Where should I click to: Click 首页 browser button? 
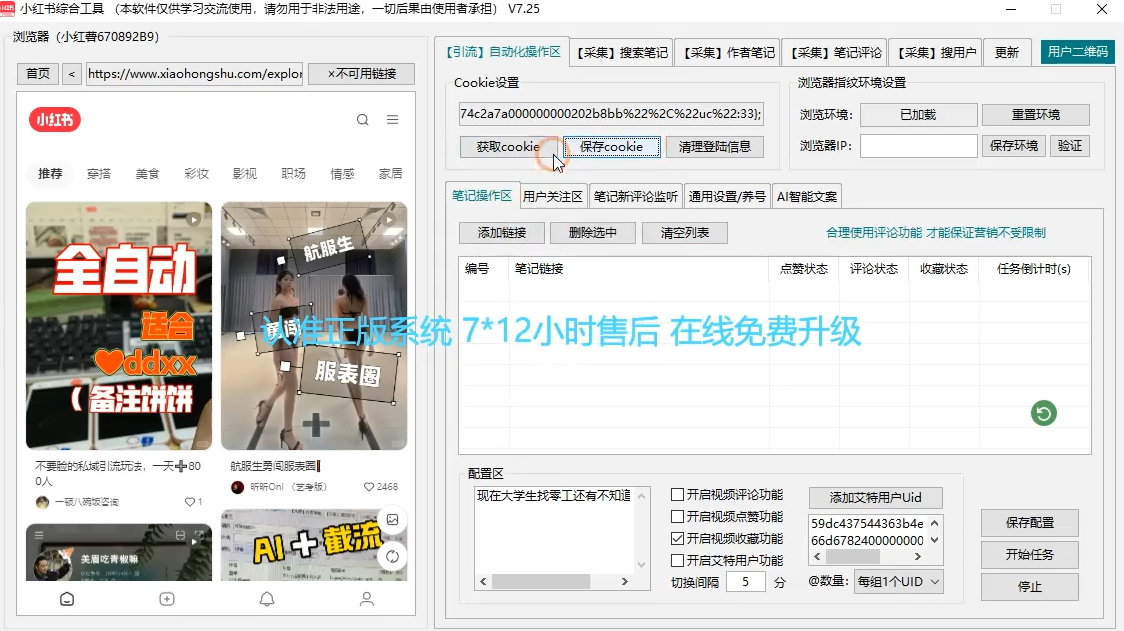coord(38,74)
